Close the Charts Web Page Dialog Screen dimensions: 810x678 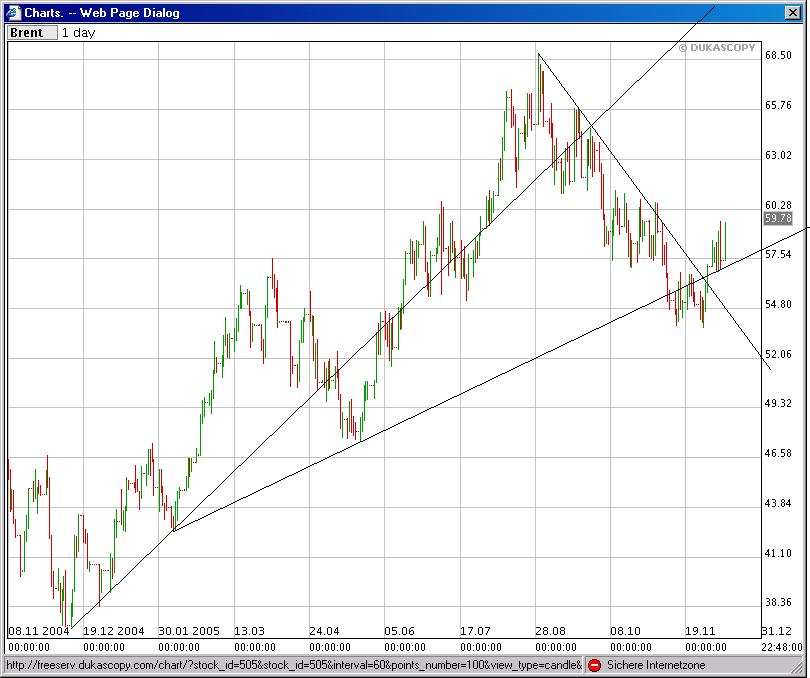click(x=792, y=12)
